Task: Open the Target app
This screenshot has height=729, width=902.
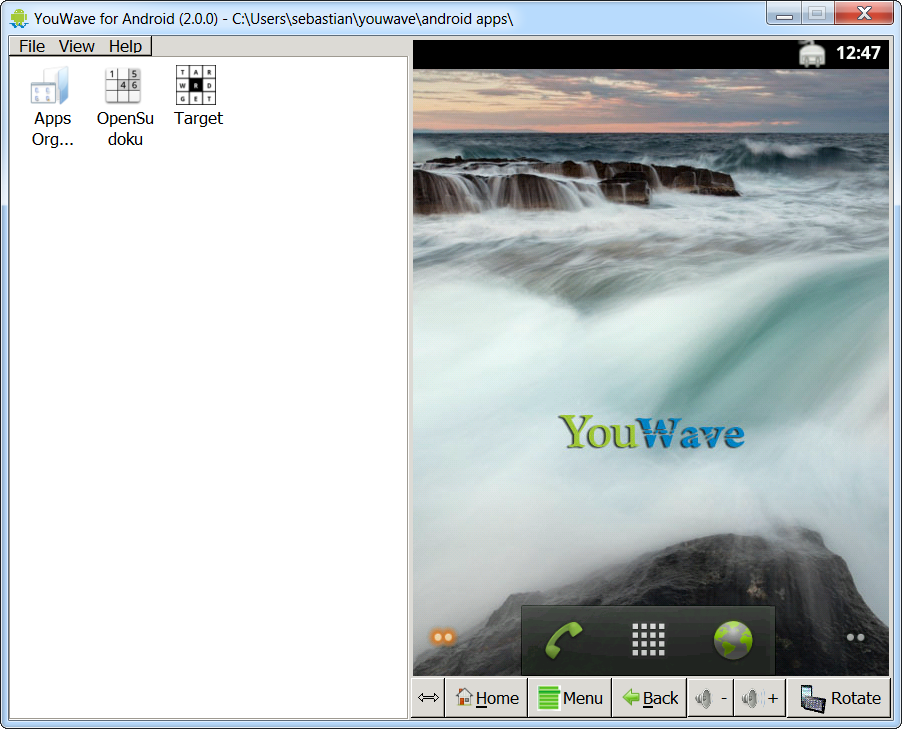Action: click(x=196, y=85)
